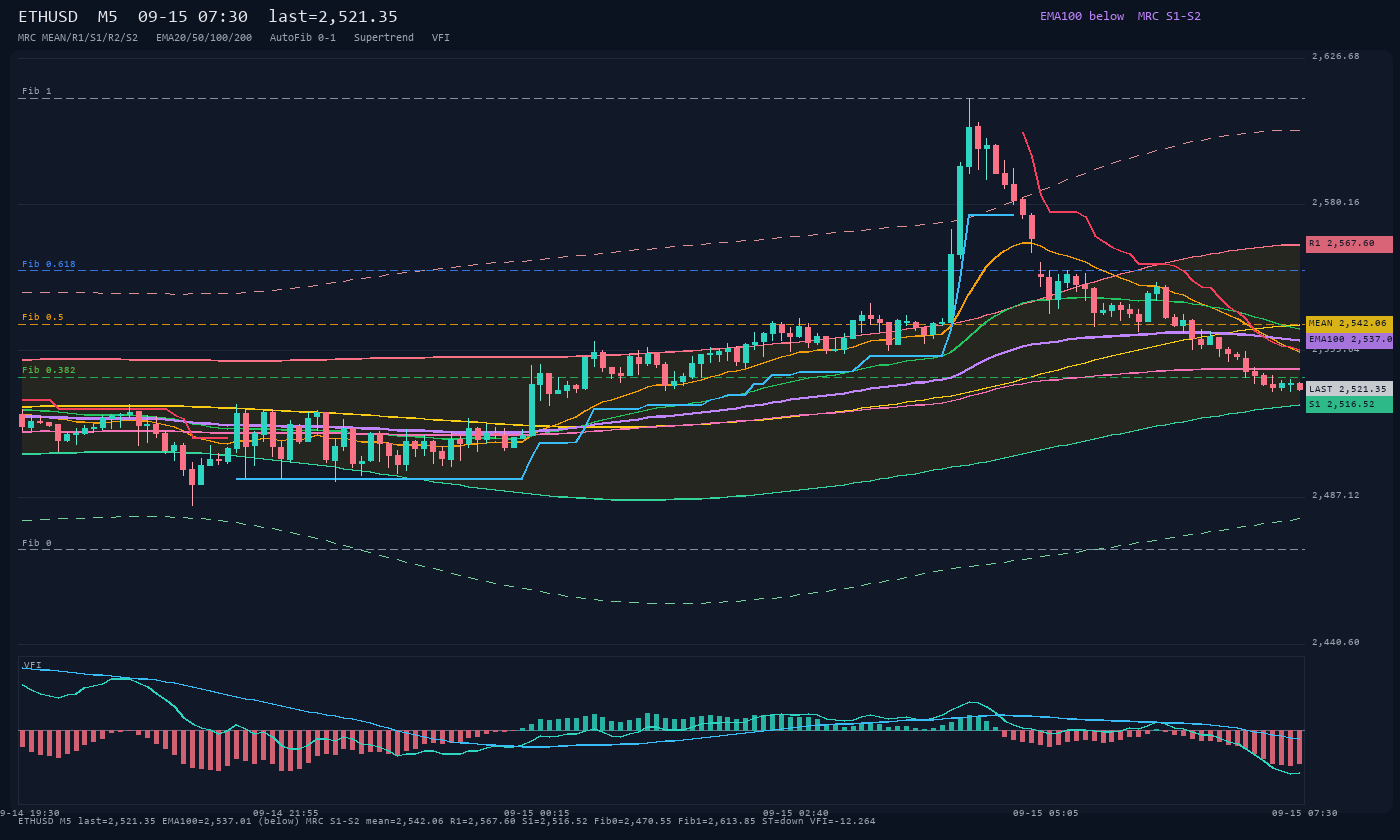Select the Fib 0.382 level label

(49, 370)
